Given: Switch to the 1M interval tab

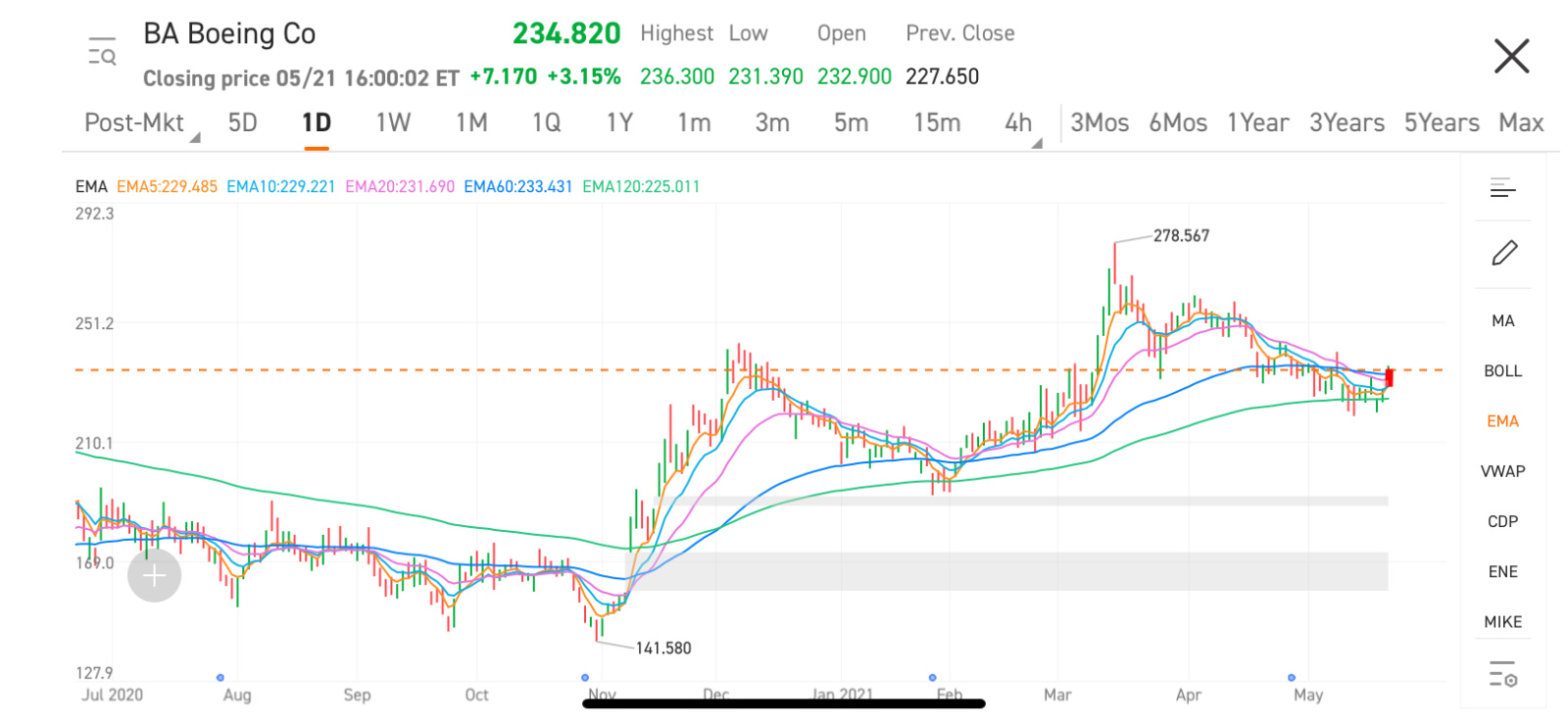Looking at the screenshot, I should [471, 122].
